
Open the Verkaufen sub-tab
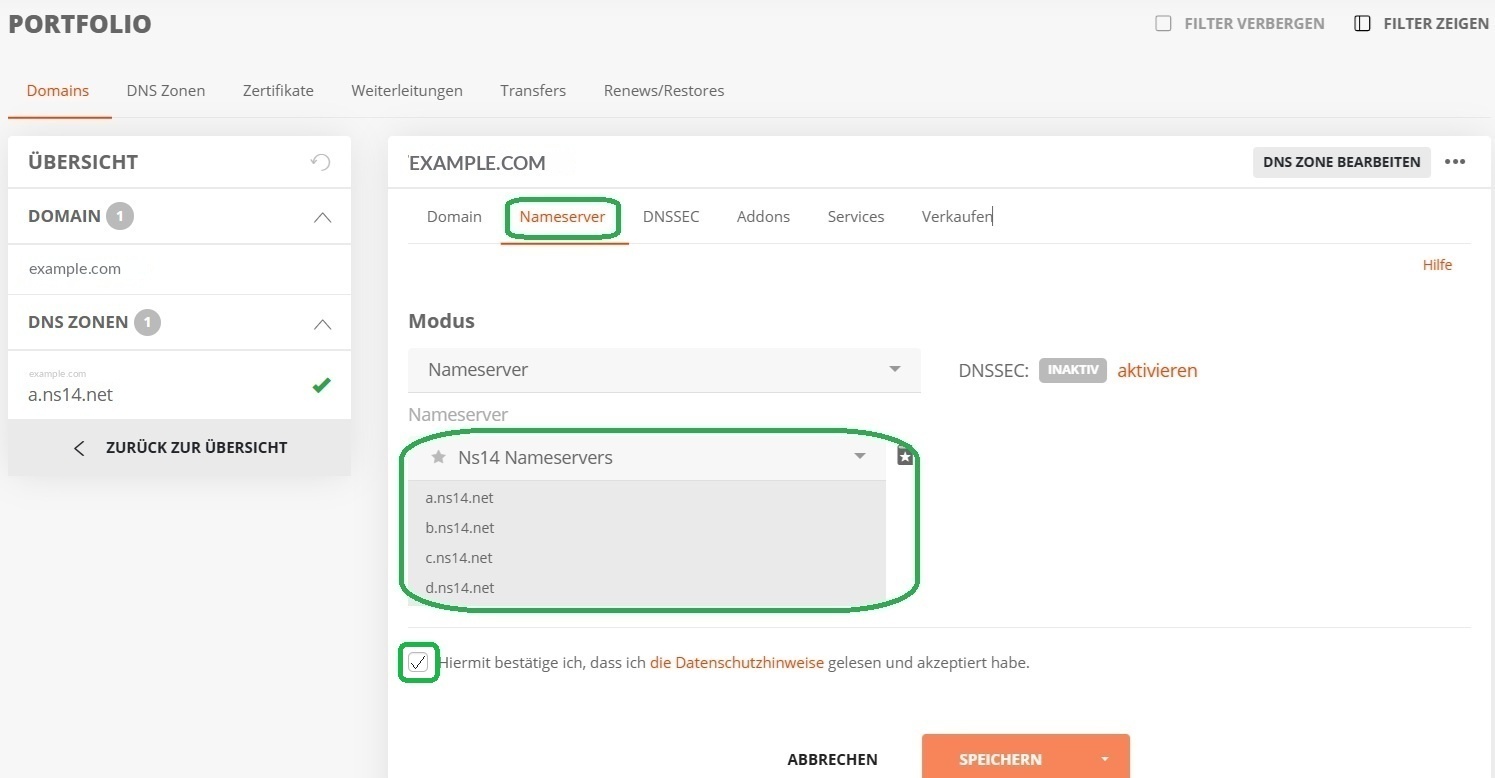coord(957,216)
